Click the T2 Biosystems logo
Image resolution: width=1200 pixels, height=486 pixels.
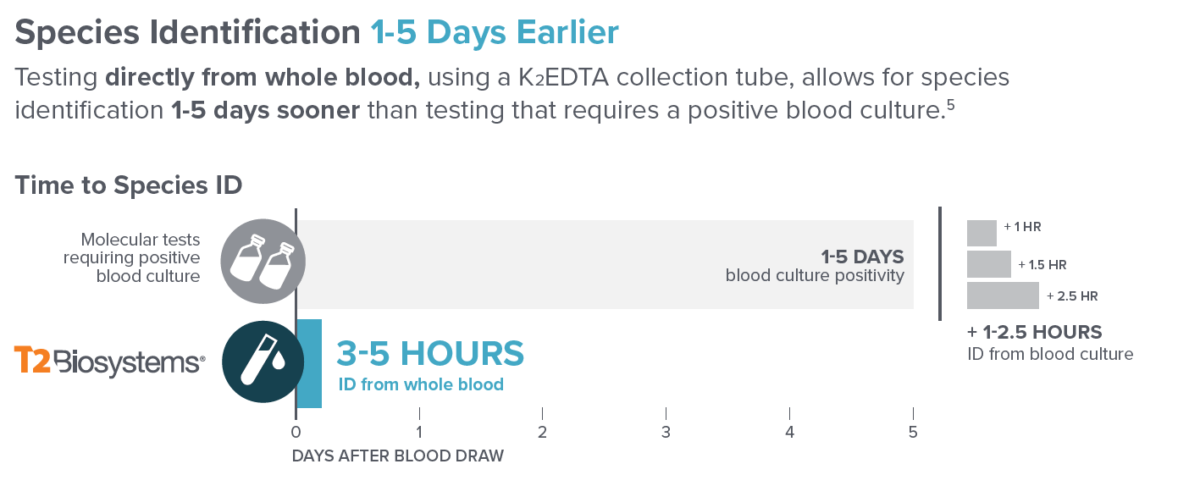tap(110, 362)
